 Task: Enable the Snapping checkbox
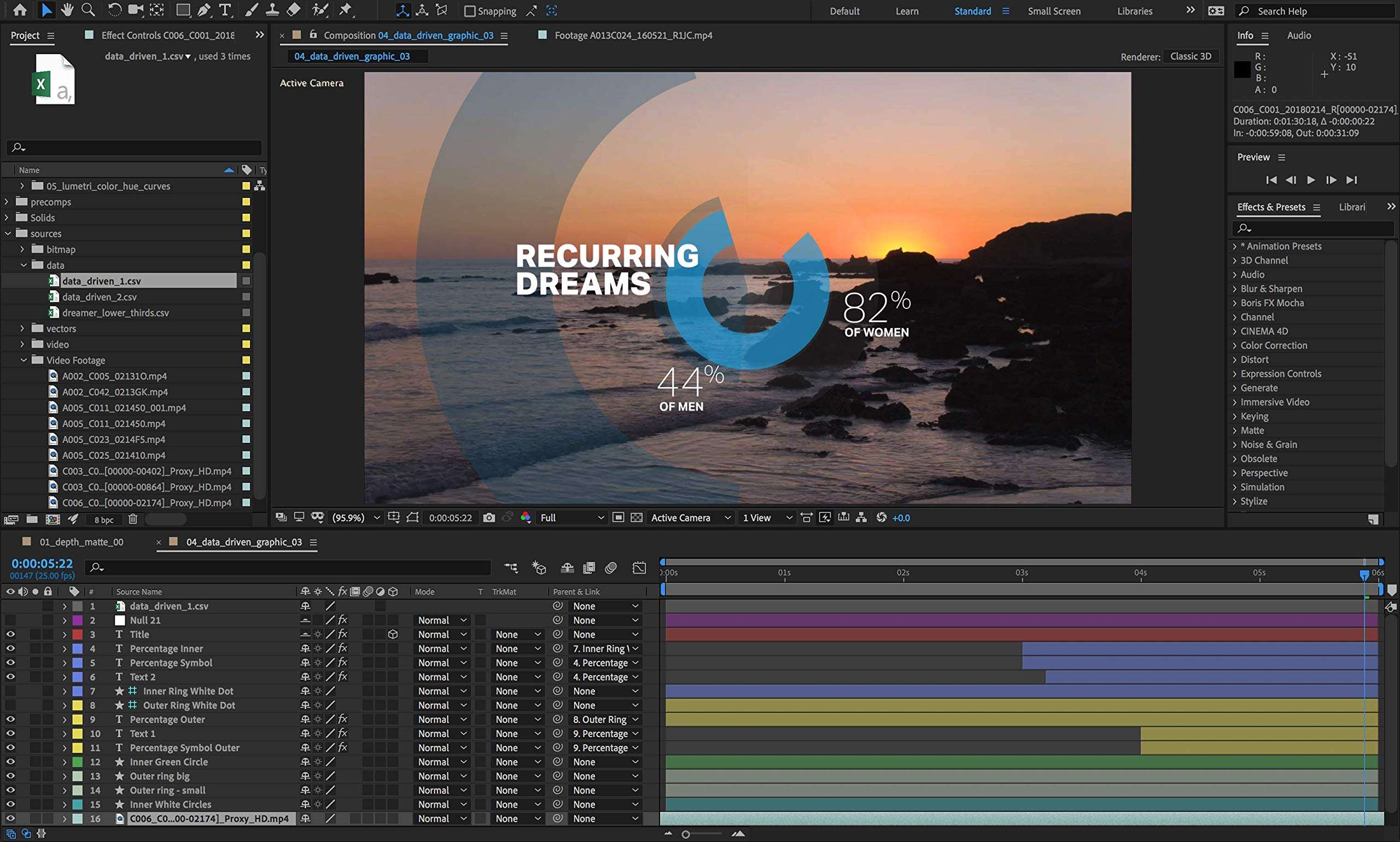coord(470,11)
